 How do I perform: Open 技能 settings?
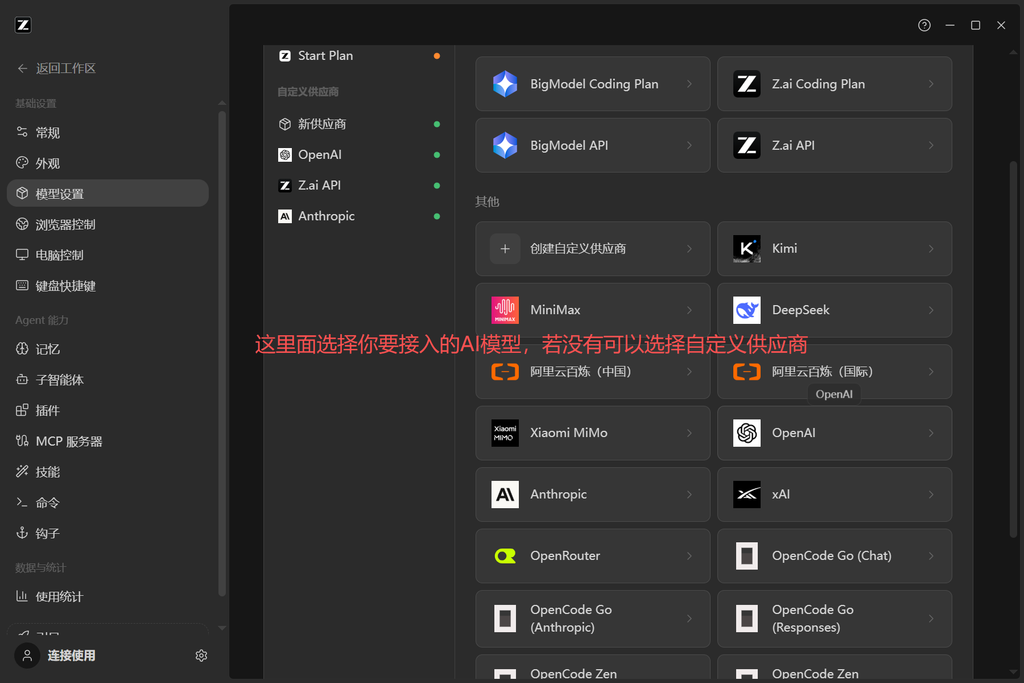point(108,472)
